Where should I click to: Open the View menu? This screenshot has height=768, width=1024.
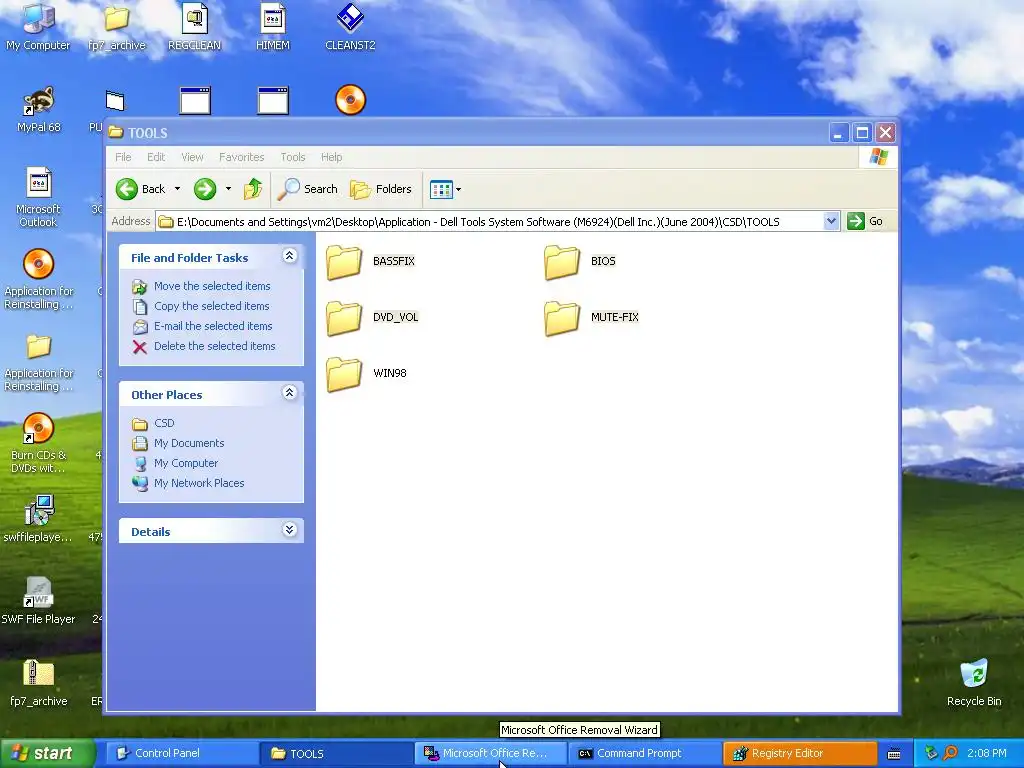(193, 157)
